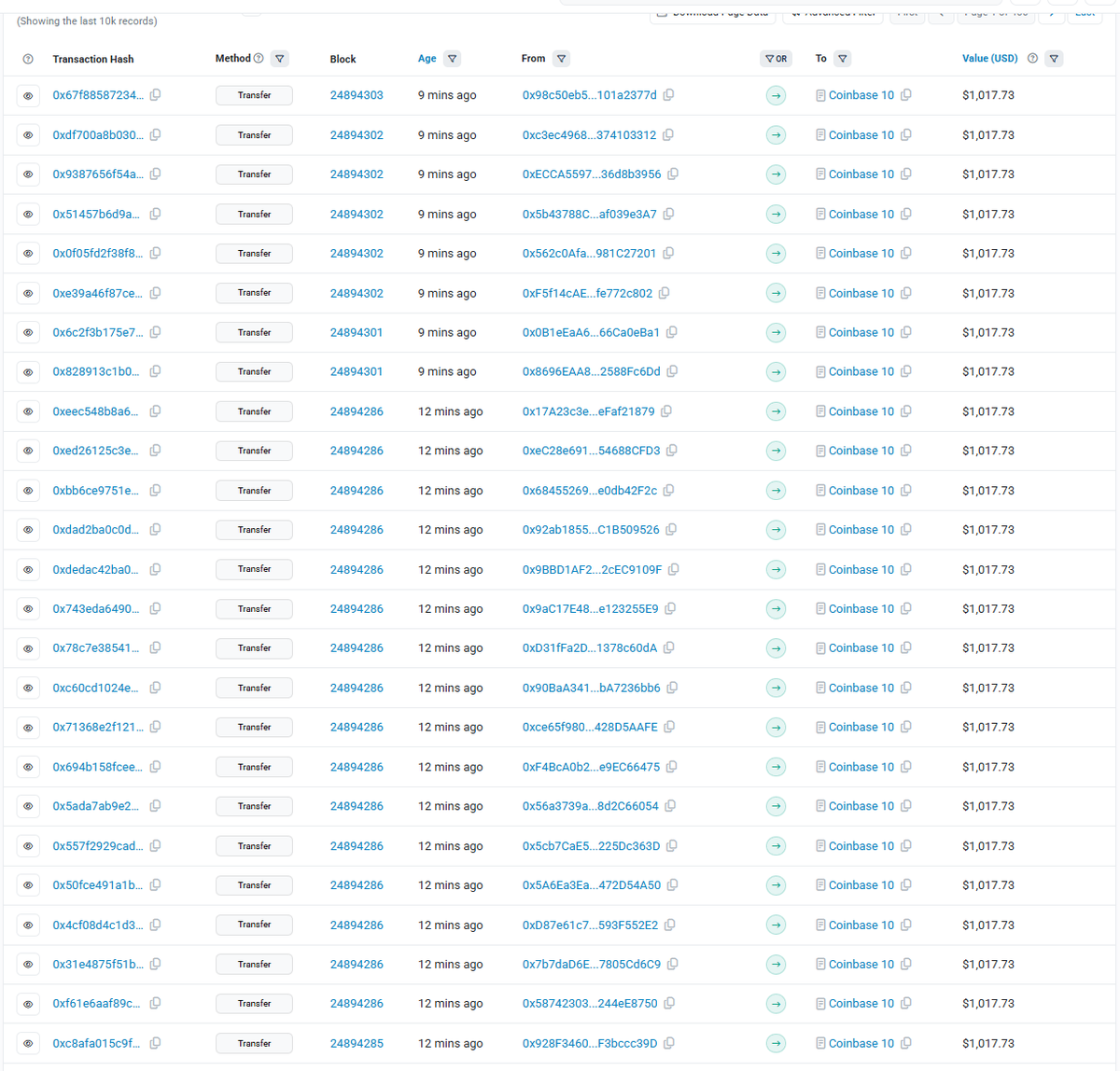This screenshot has width=1120, height=1071.
Task: Open help icon left of Transaction Hash header
Action: coord(28,59)
